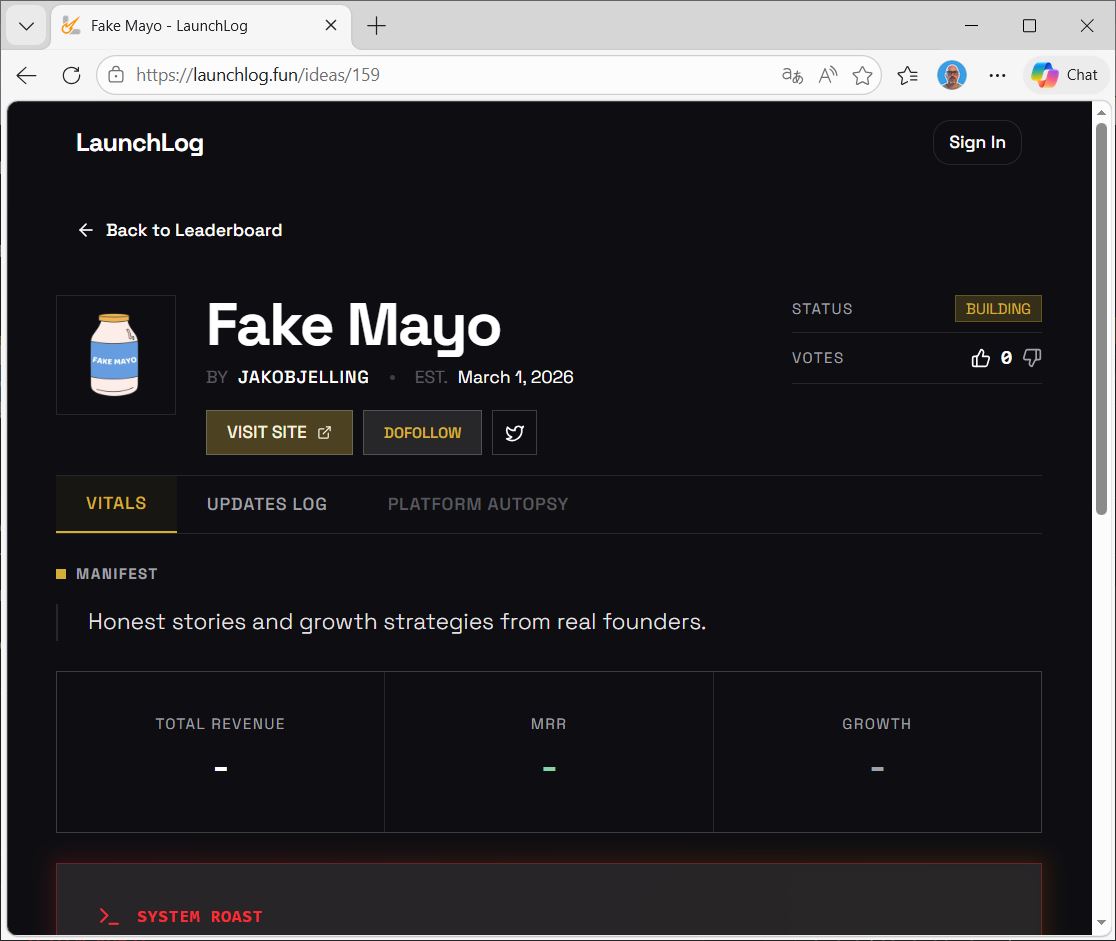The width and height of the screenshot is (1116, 941).
Task: Open the PLATFORM AUTOPSY tab
Action: (x=478, y=504)
